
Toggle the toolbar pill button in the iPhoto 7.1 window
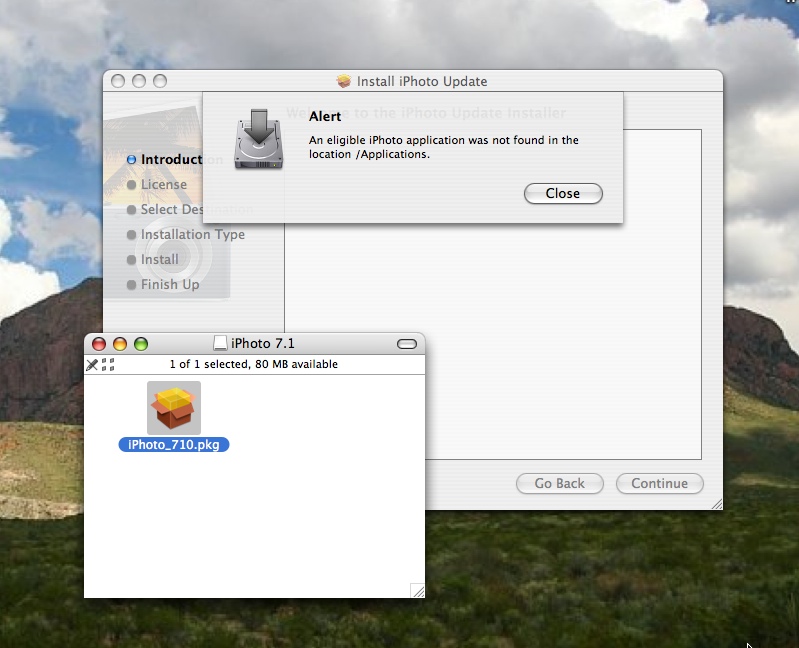point(407,344)
